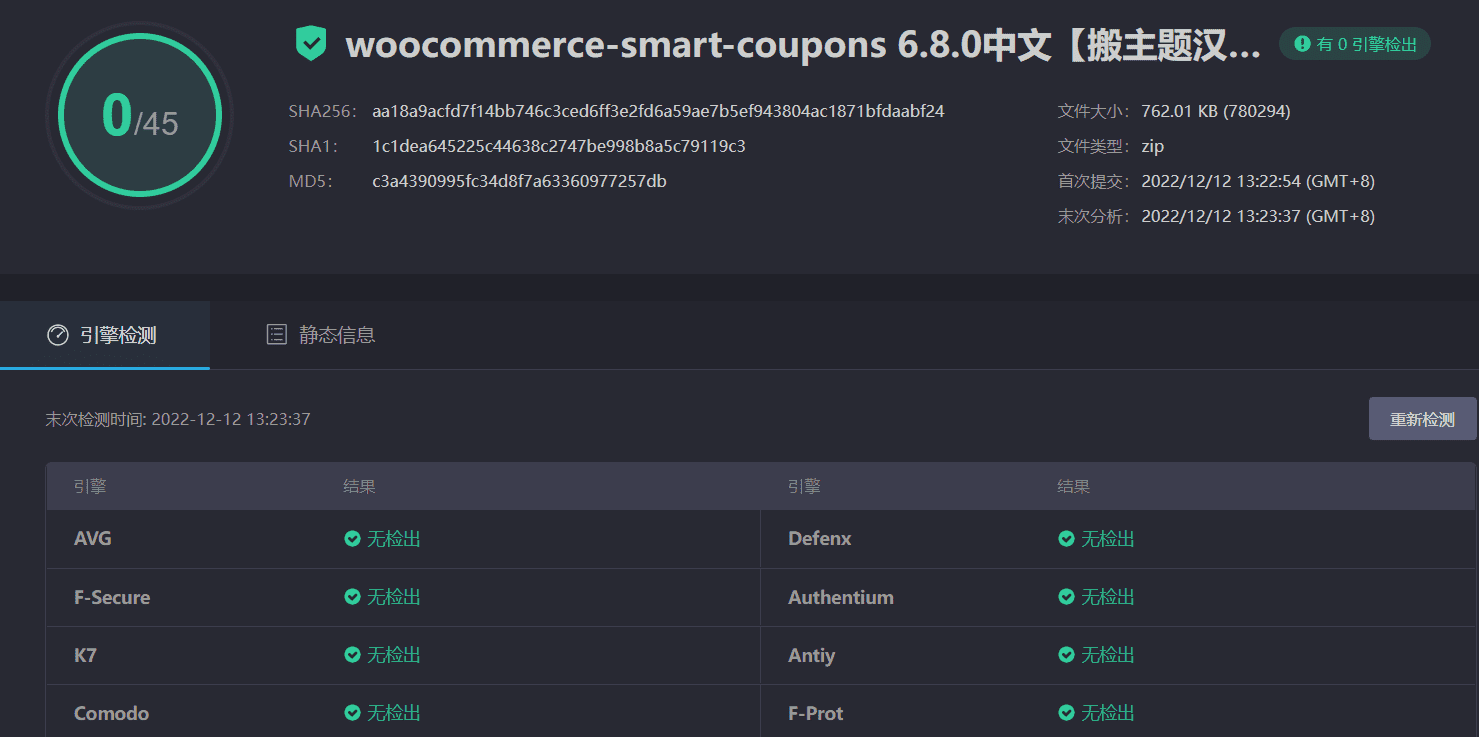Image resolution: width=1479 pixels, height=737 pixels.
Task: Click the K7 engine name
Action: pyautogui.click(x=85, y=655)
